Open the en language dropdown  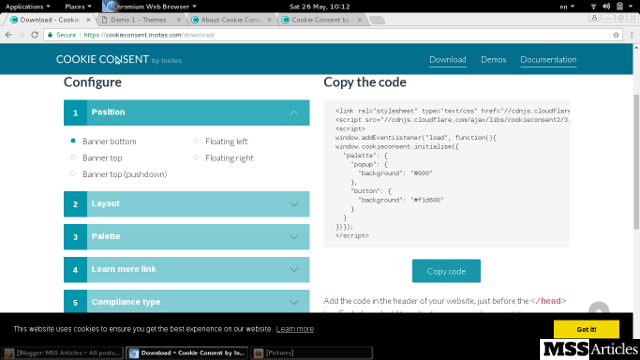coord(567,6)
